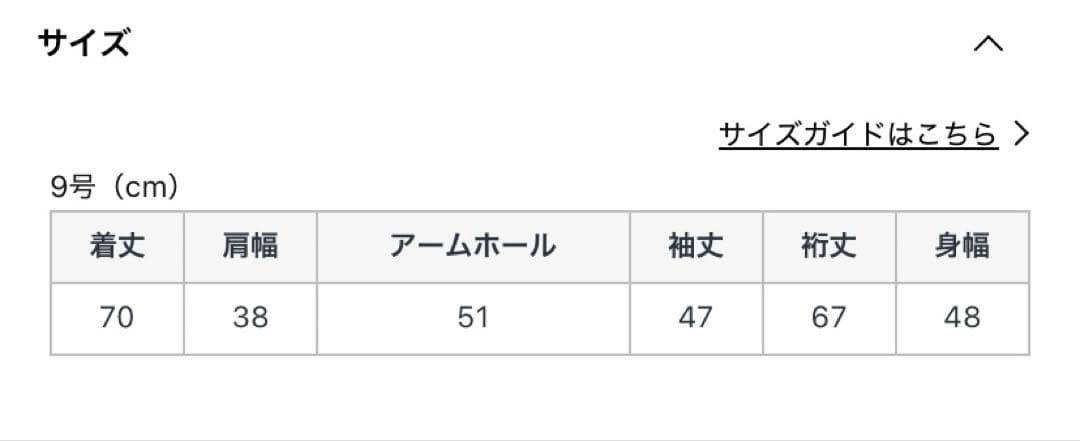Click the right arrow beside the size guide link
1080x441 pixels.
click(1020, 134)
